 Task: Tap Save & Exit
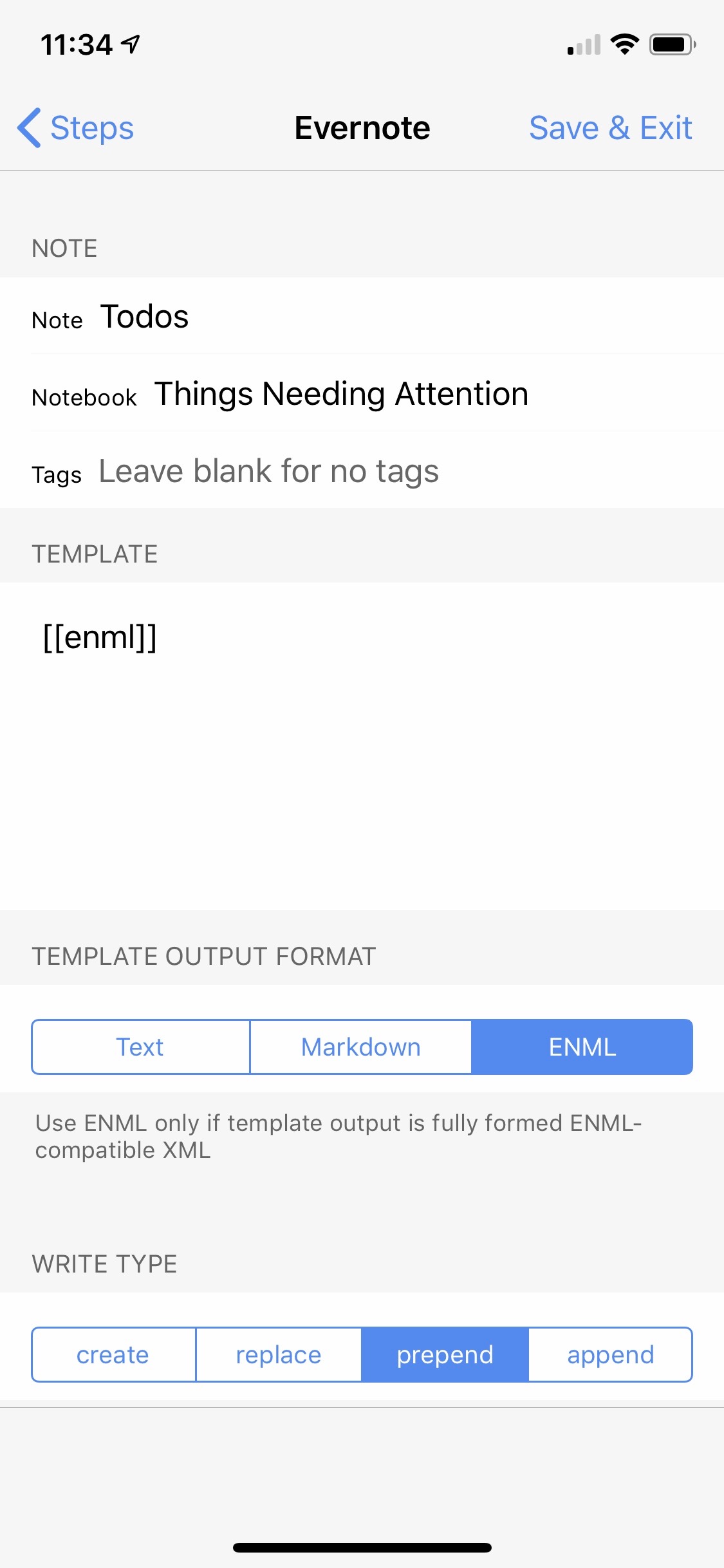tap(610, 127)
